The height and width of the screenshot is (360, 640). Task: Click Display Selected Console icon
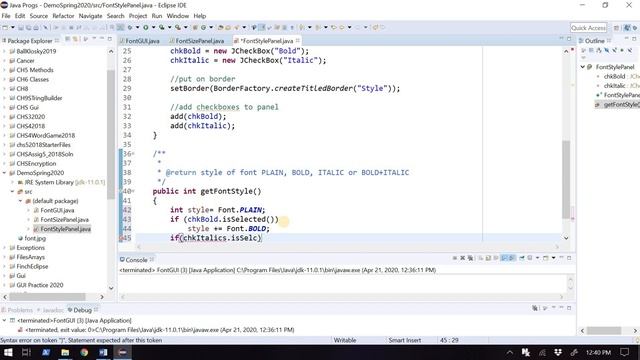coord(530,258)
